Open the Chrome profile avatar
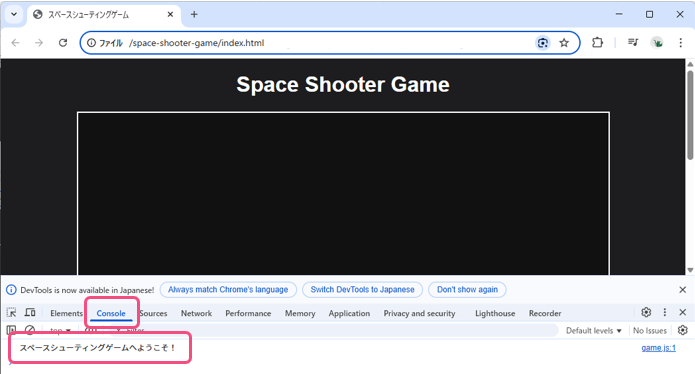Screen dimensions: 695x374 click(x=657, y=43)
